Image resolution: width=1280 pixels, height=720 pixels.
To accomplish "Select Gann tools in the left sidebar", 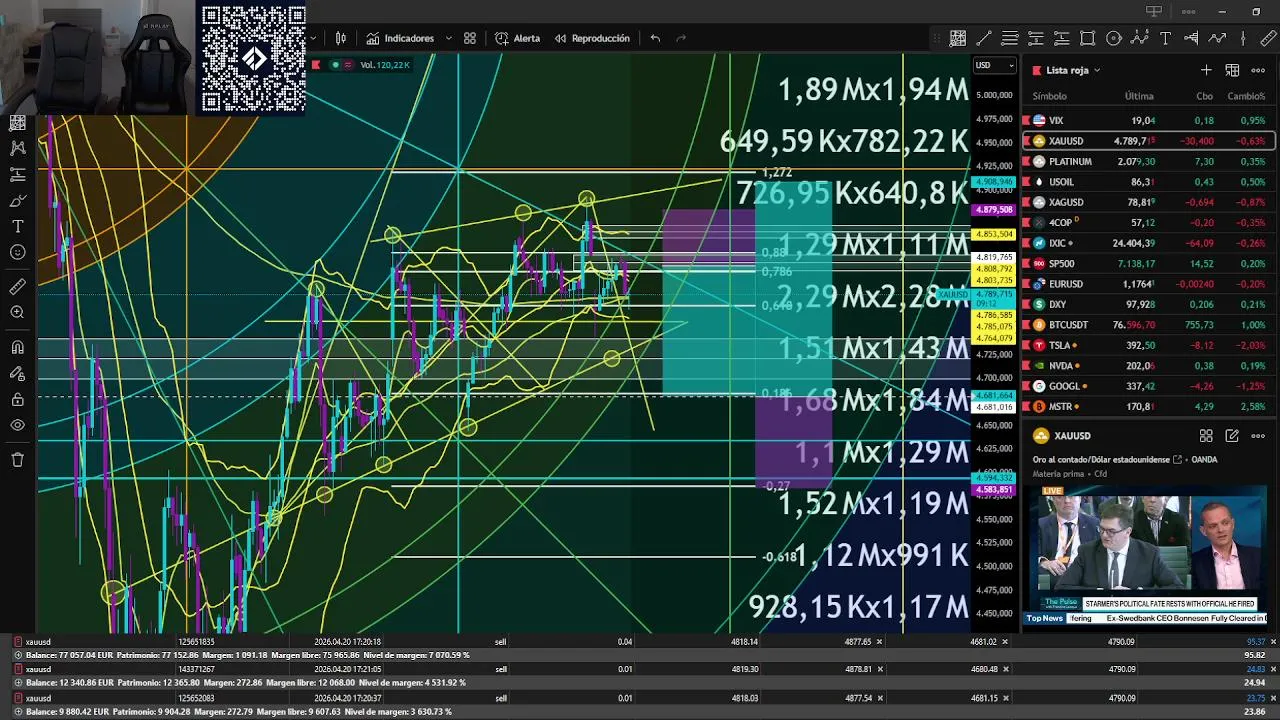I will tap(17, 122).
